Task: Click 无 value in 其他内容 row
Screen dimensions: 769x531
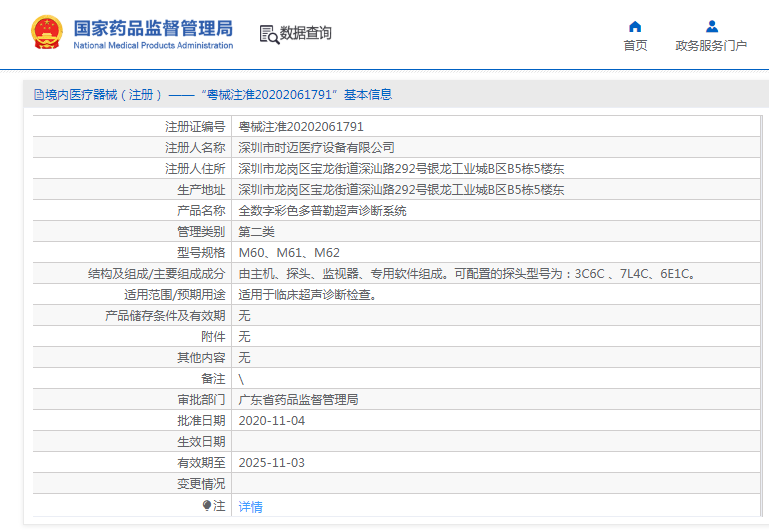Action: (x=244, y=358)
